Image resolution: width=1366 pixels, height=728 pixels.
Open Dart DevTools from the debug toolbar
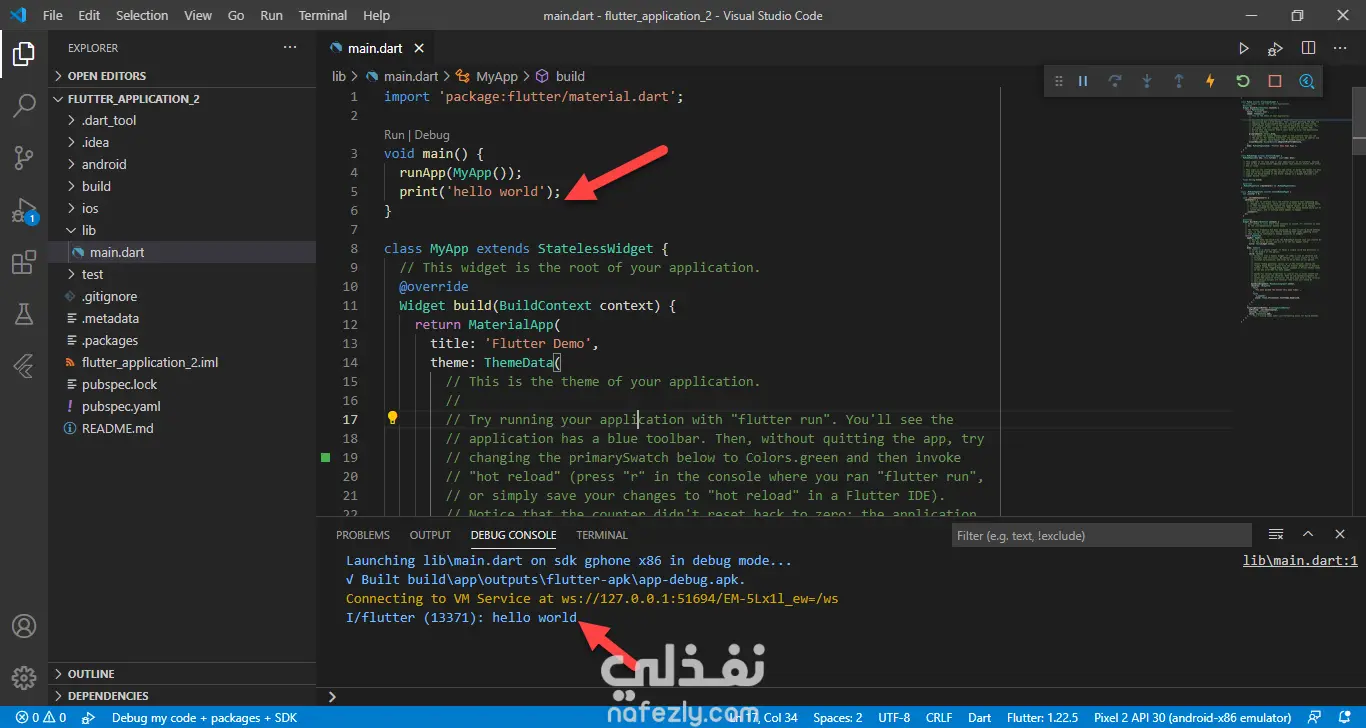pyautogui.click(x=1306, y=81)
